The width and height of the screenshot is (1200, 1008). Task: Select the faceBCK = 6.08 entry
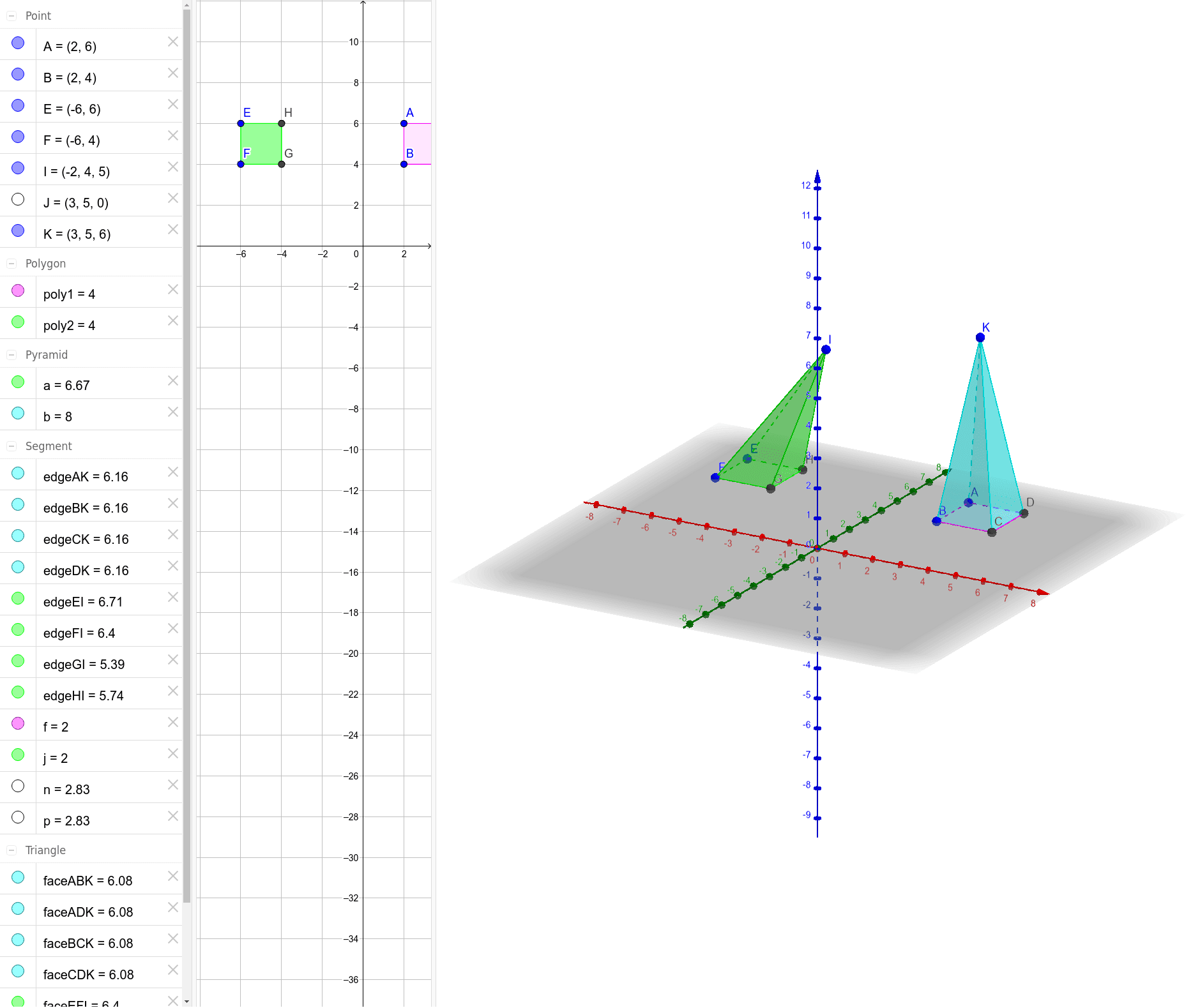(91, 941)
